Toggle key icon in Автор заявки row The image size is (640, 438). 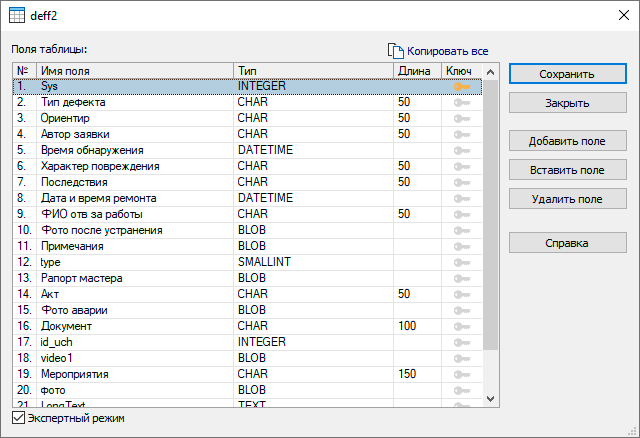(462, 135)
